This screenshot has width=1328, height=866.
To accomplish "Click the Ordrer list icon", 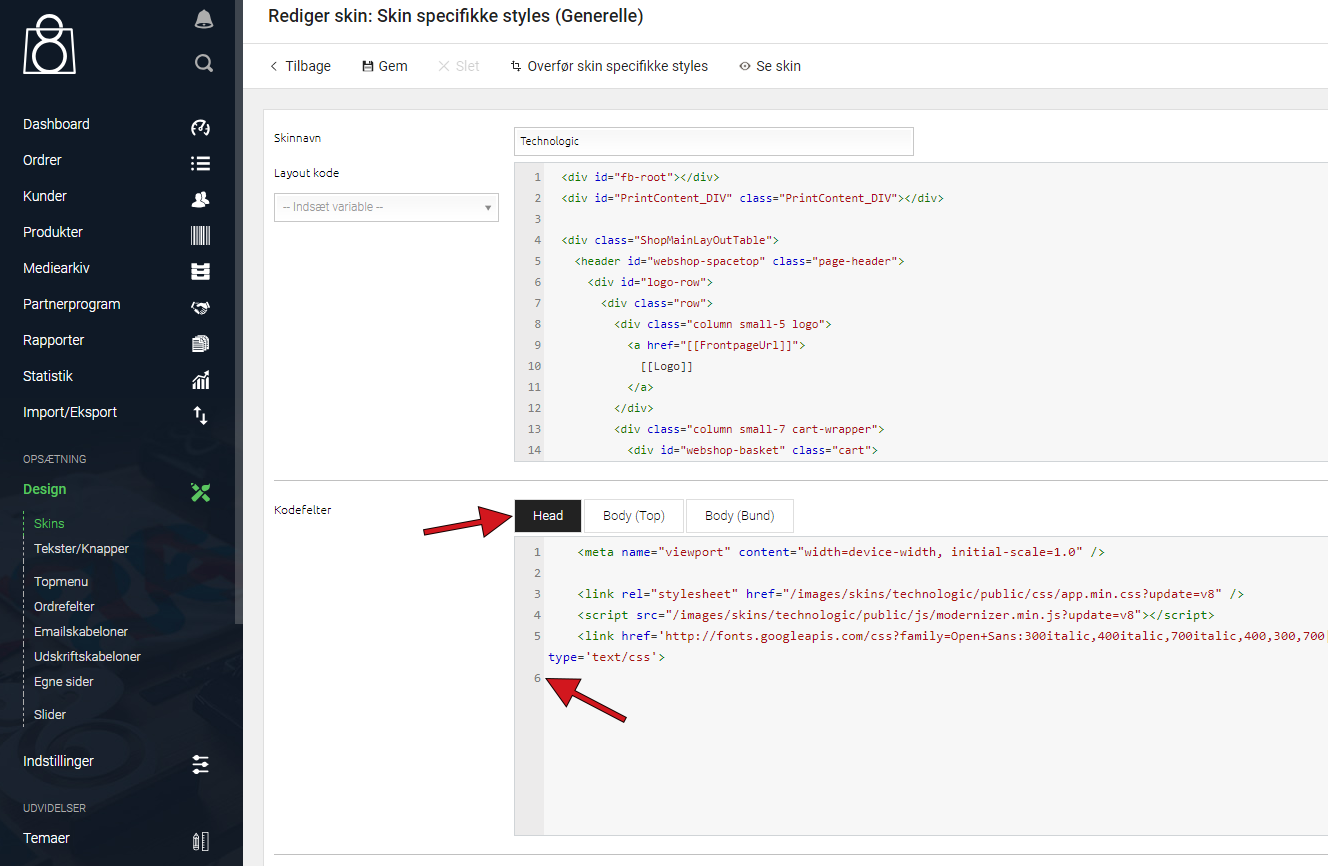I will point(200,163).
